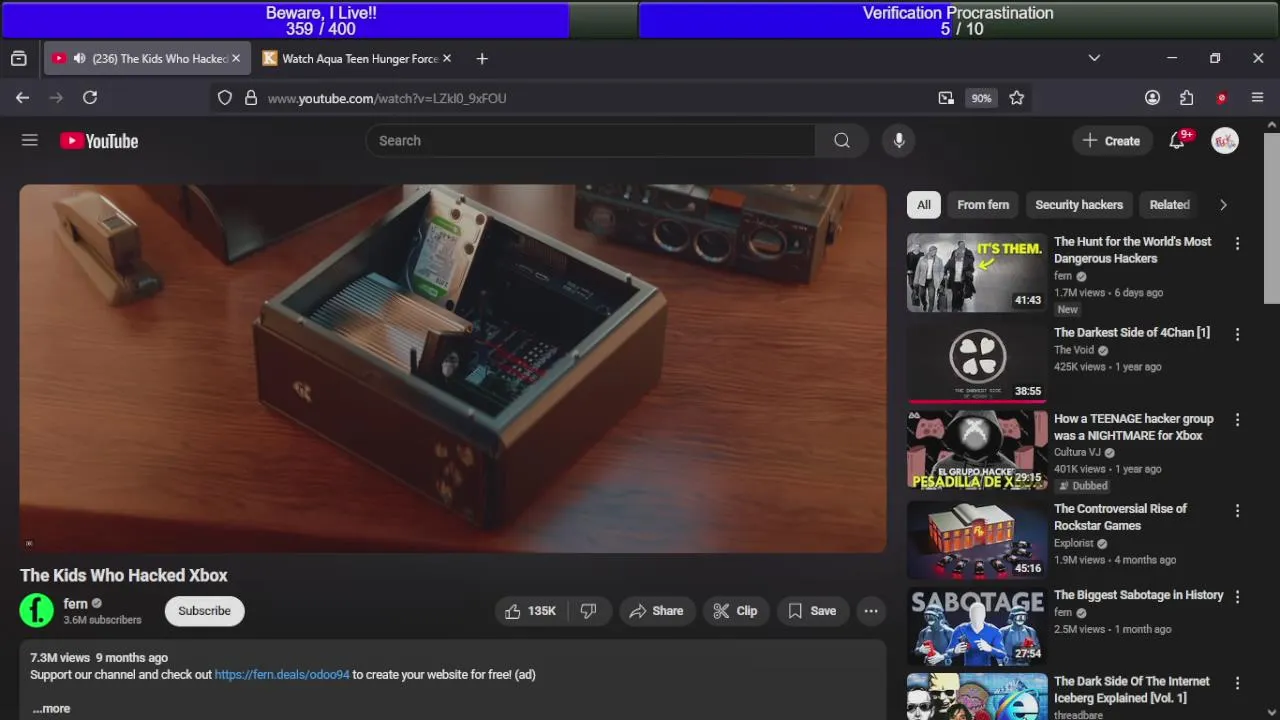The image size is (1280, 720).
Task: Save the video to a playlist
Action: (x=812, y=611)
